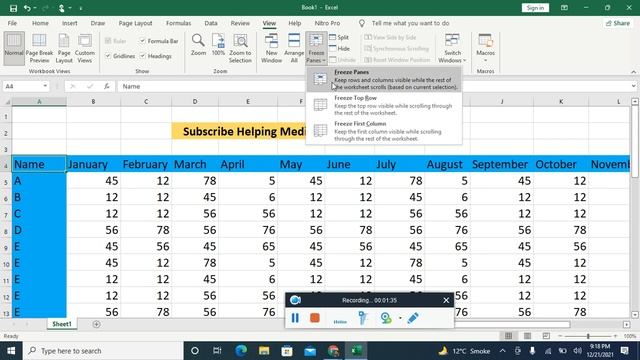The image size is (640, 360).
Task: Open File Explorer from taskbar
Action: [x=264, y=351]
